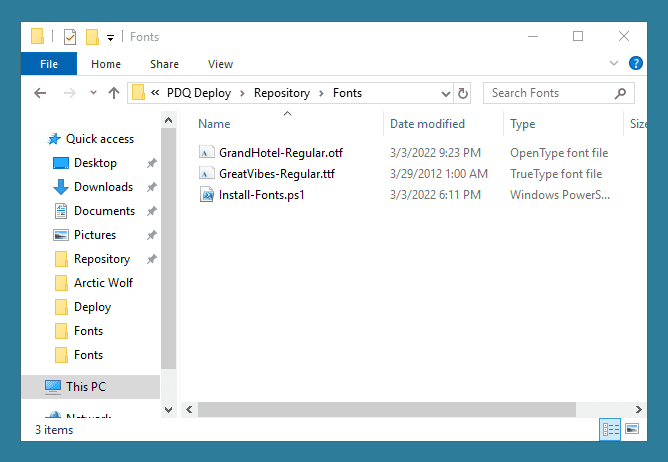Viewport: 668px width, 462px height.
Task: Open the recent locations dropdown
Action: [x=93, y=92]
